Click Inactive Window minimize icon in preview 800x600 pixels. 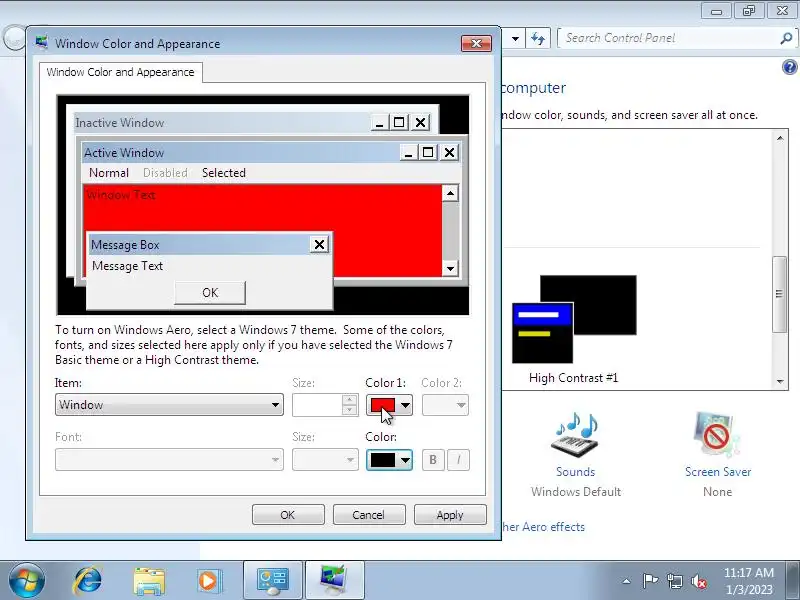379,122
